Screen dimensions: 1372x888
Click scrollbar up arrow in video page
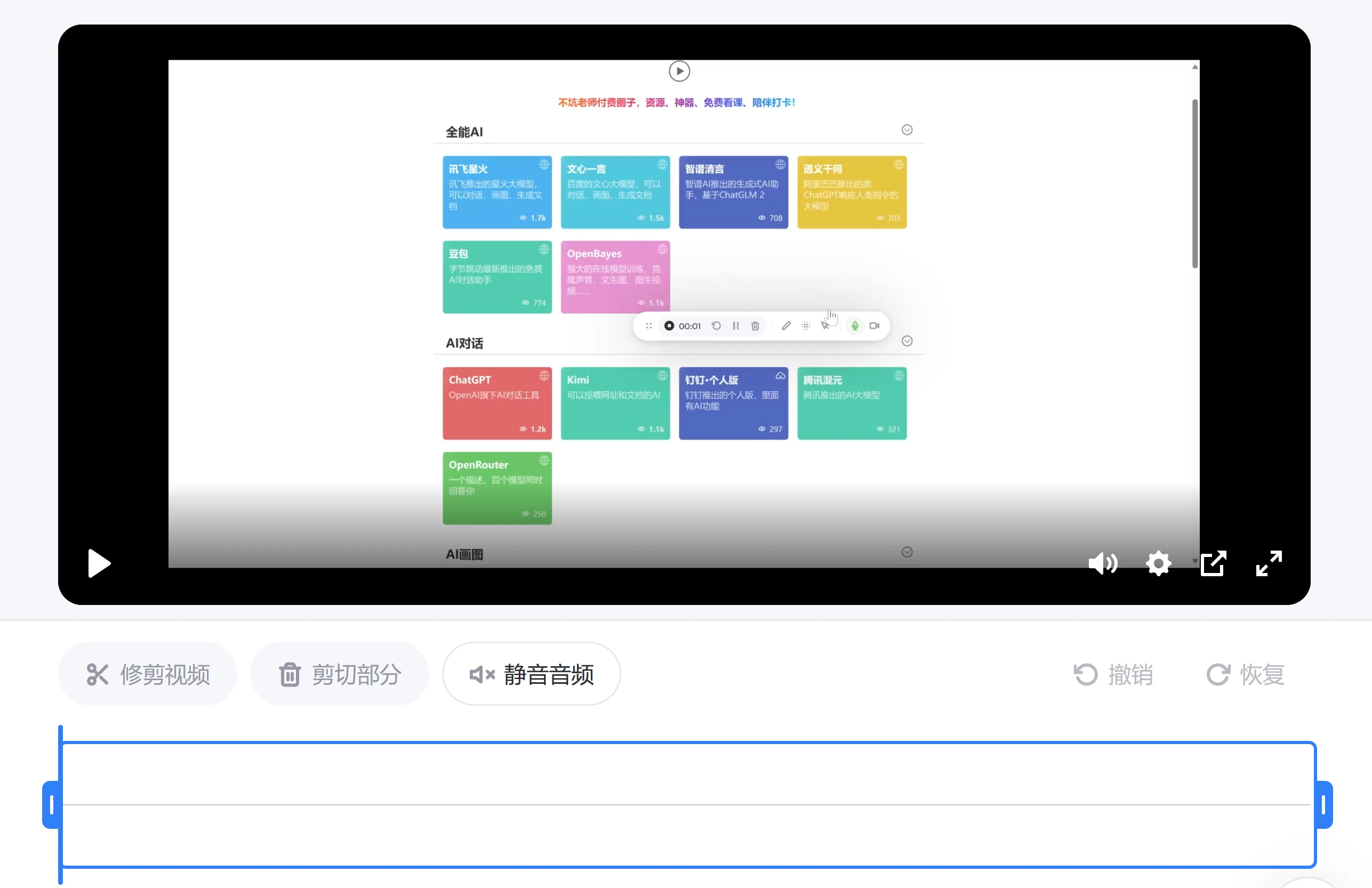pyautogui.click(x=1194, y=67)
